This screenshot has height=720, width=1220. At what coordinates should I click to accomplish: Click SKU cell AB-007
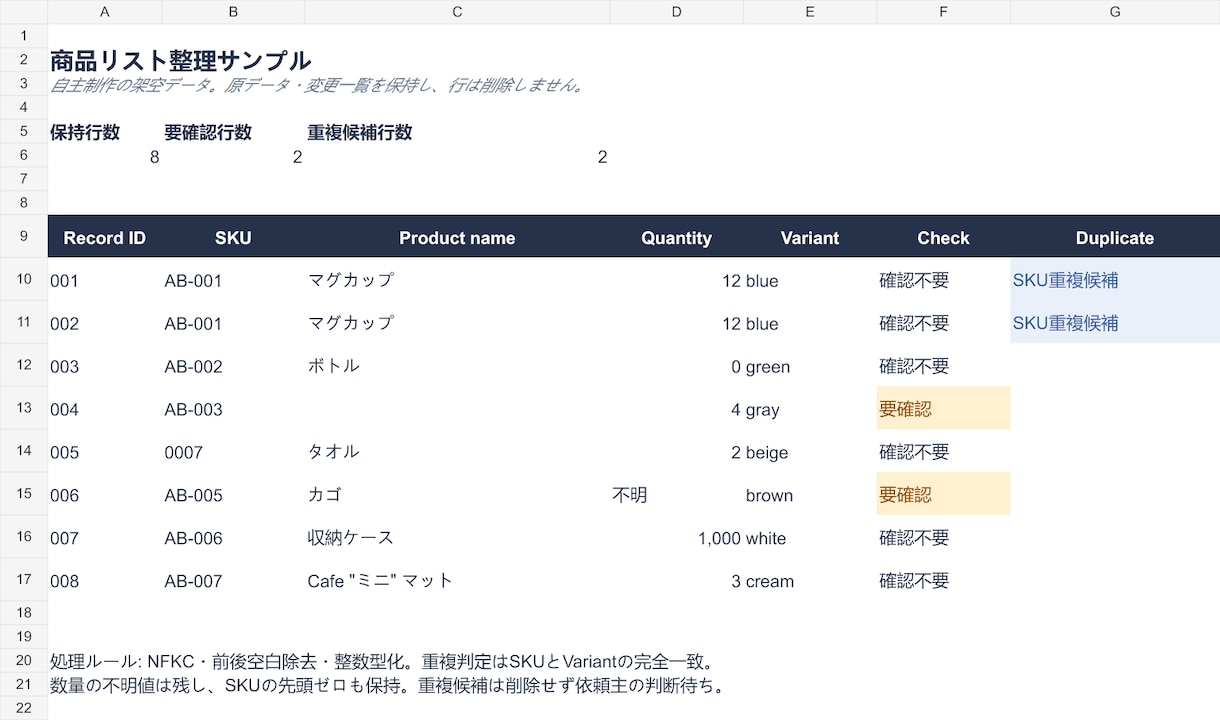[233, 582]
